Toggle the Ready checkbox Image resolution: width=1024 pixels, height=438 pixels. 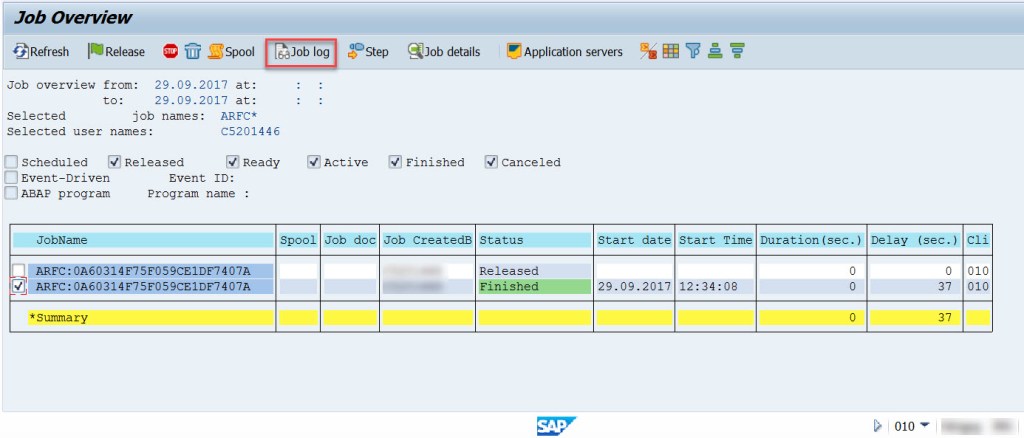click(x=233, y=162)
